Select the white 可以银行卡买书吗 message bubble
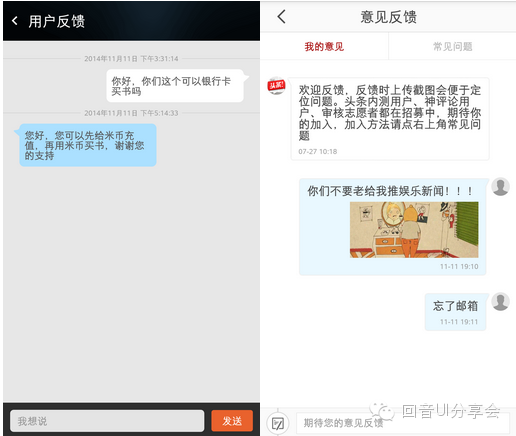Screen dimensions: 516x436 point(175,86)
